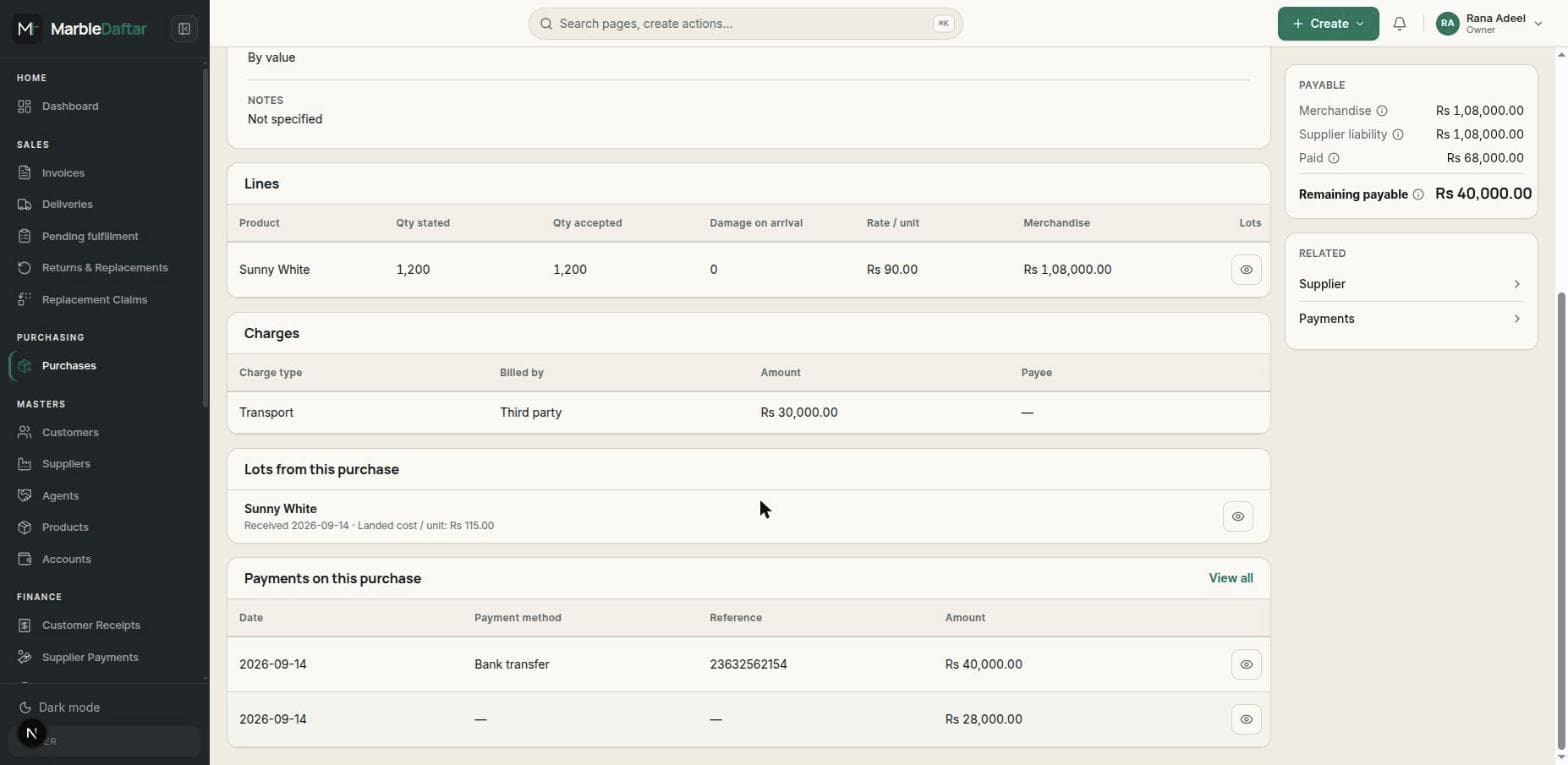Expand the Rana Adeel account menu
Image resolution: width=1568 pixels, height=765 pixels.
click(x=1490, y=24)
